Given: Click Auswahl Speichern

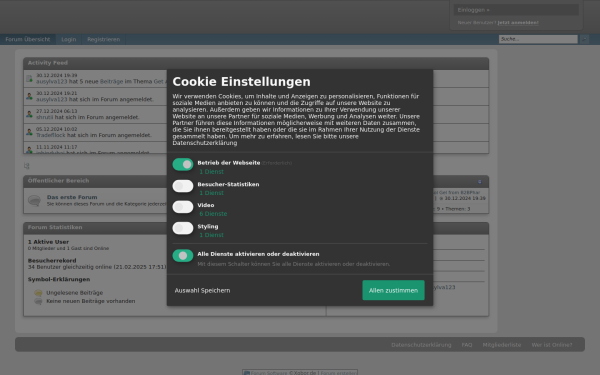Looking at the screenshot, I should click(202, 290).
